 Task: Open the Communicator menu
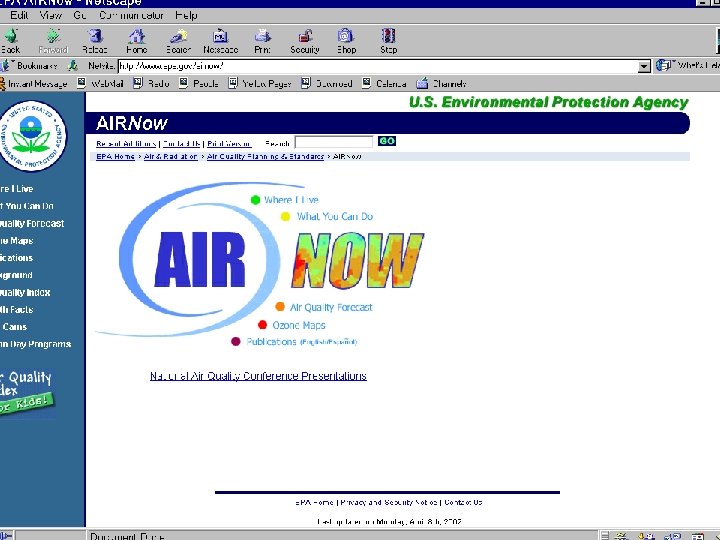[131, 15]
